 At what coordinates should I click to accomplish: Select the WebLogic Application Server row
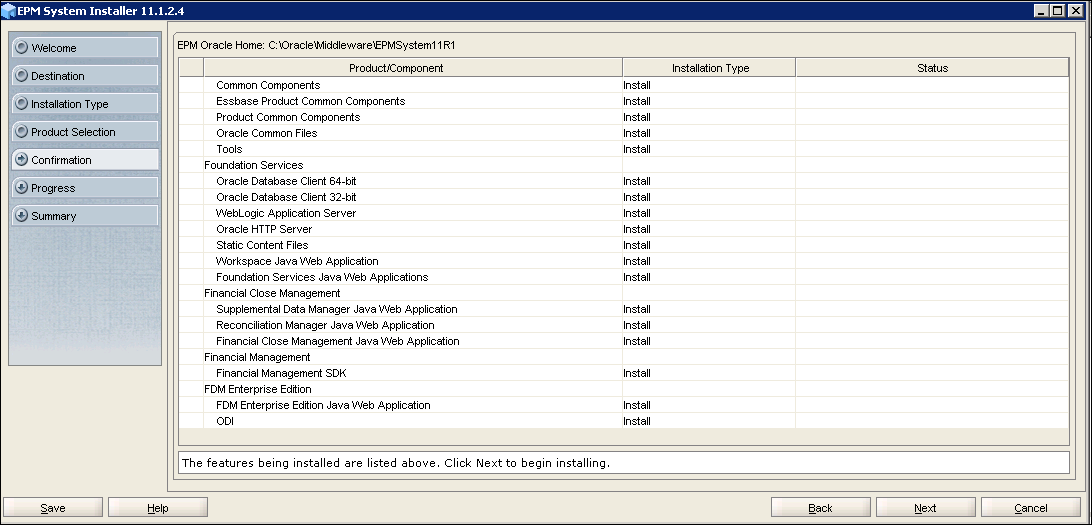623,213
